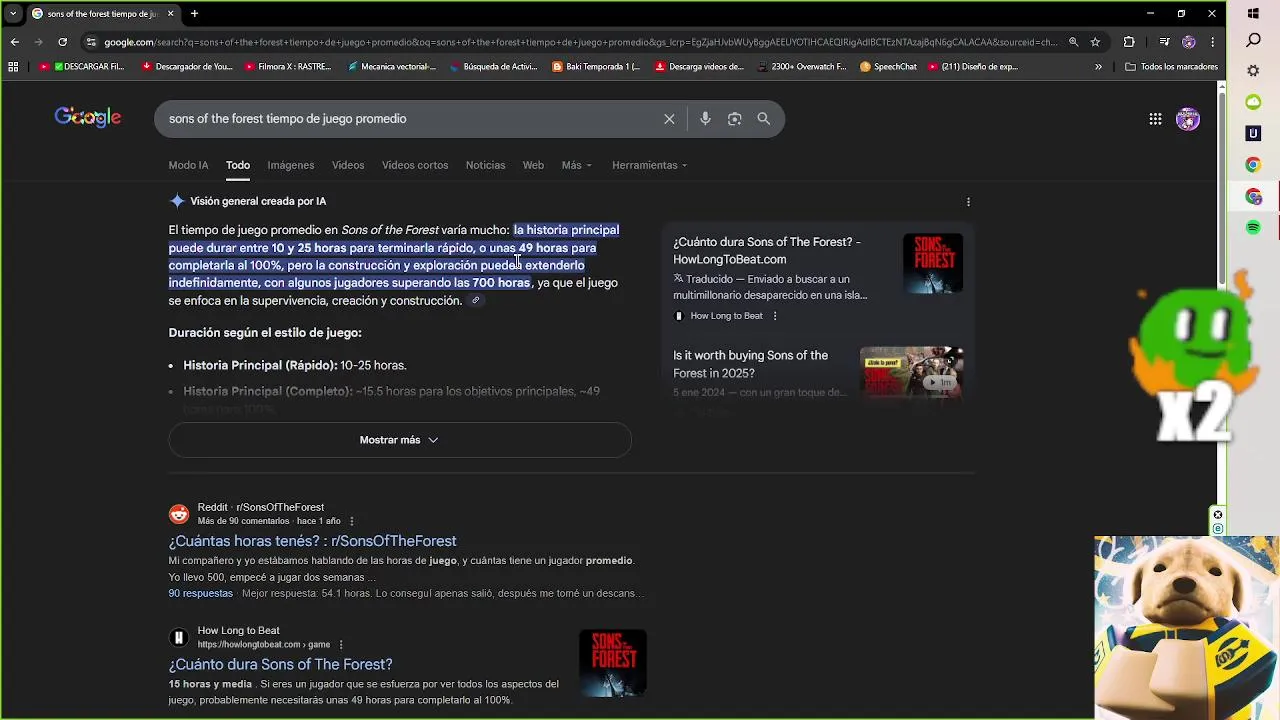The height and width of the screenshot is (720, 1280).
Task: Open the tab search dropdown arrow
Action: point(13,14)
